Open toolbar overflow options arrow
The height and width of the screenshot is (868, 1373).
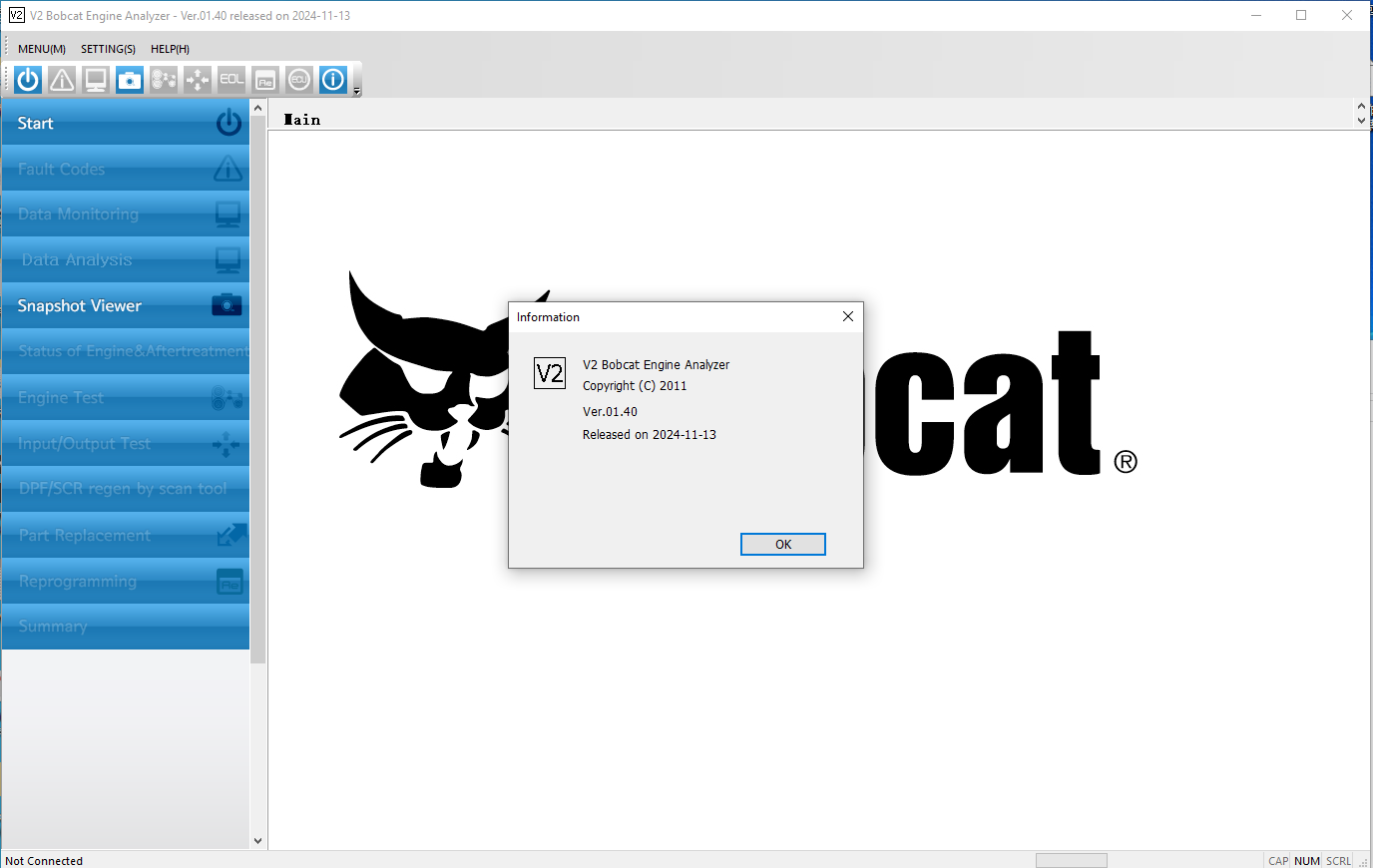tap(357, 91)
